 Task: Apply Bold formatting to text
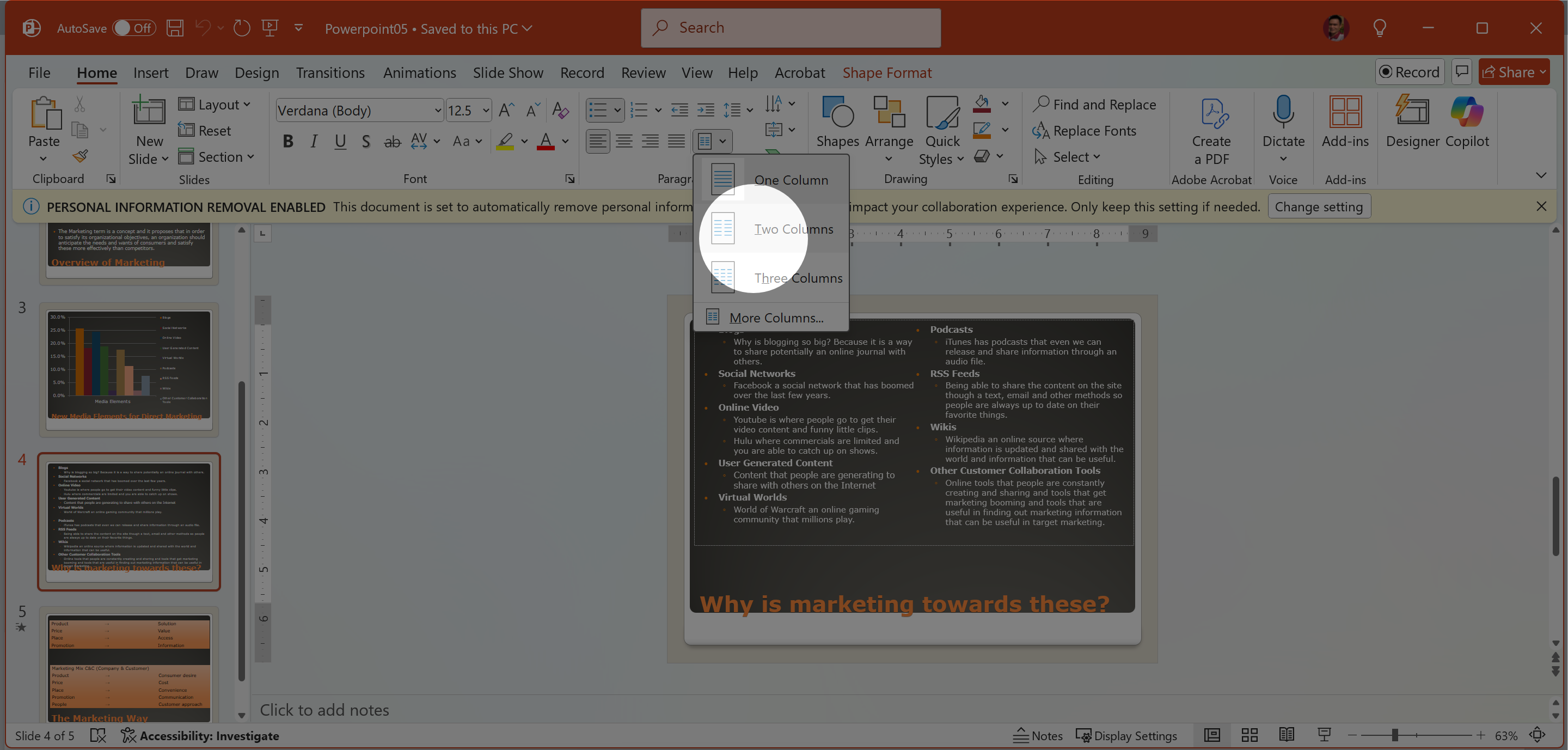(288, 141)
